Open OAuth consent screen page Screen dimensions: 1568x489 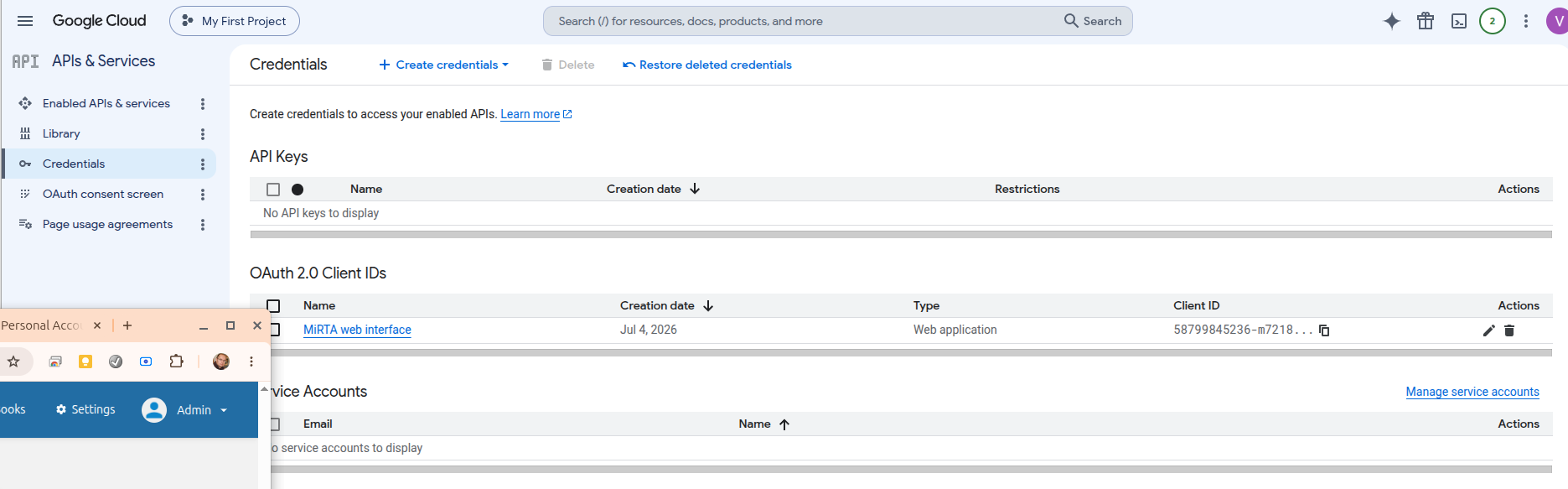103,194
